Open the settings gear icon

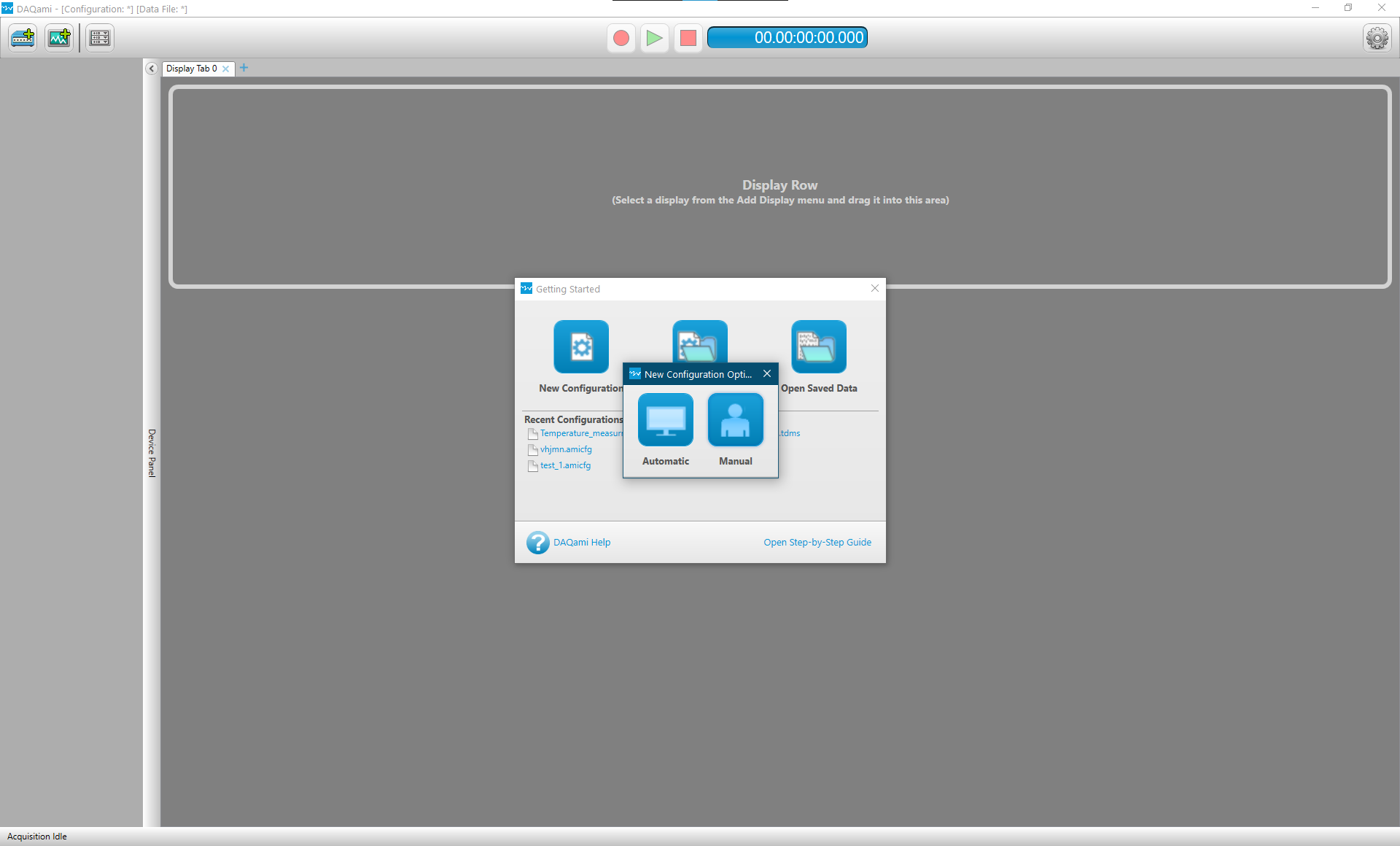pos(1377,38)
